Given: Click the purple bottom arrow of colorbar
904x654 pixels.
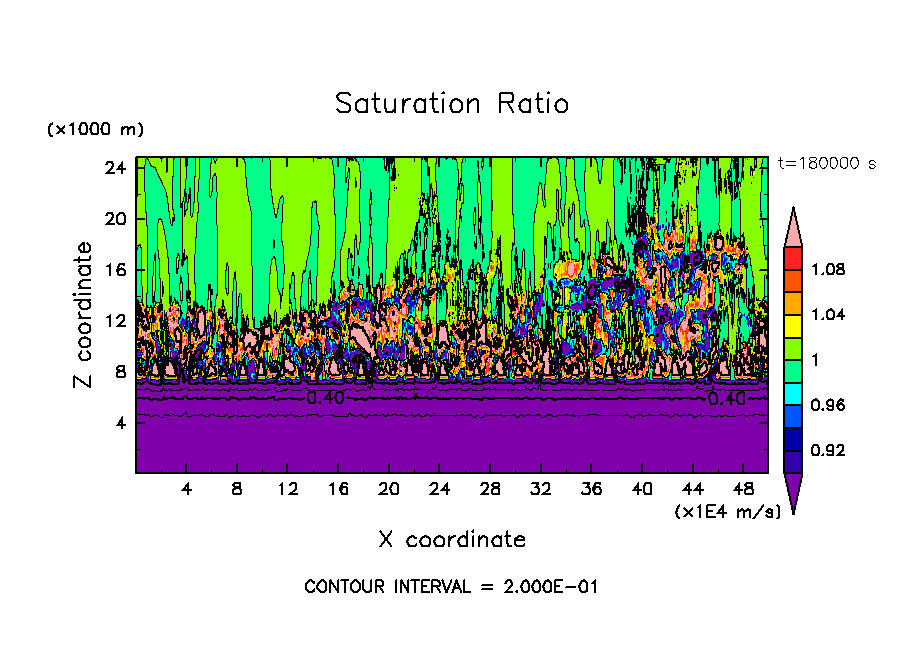Looking at the screenshot, I should click(x=792, y=489).
